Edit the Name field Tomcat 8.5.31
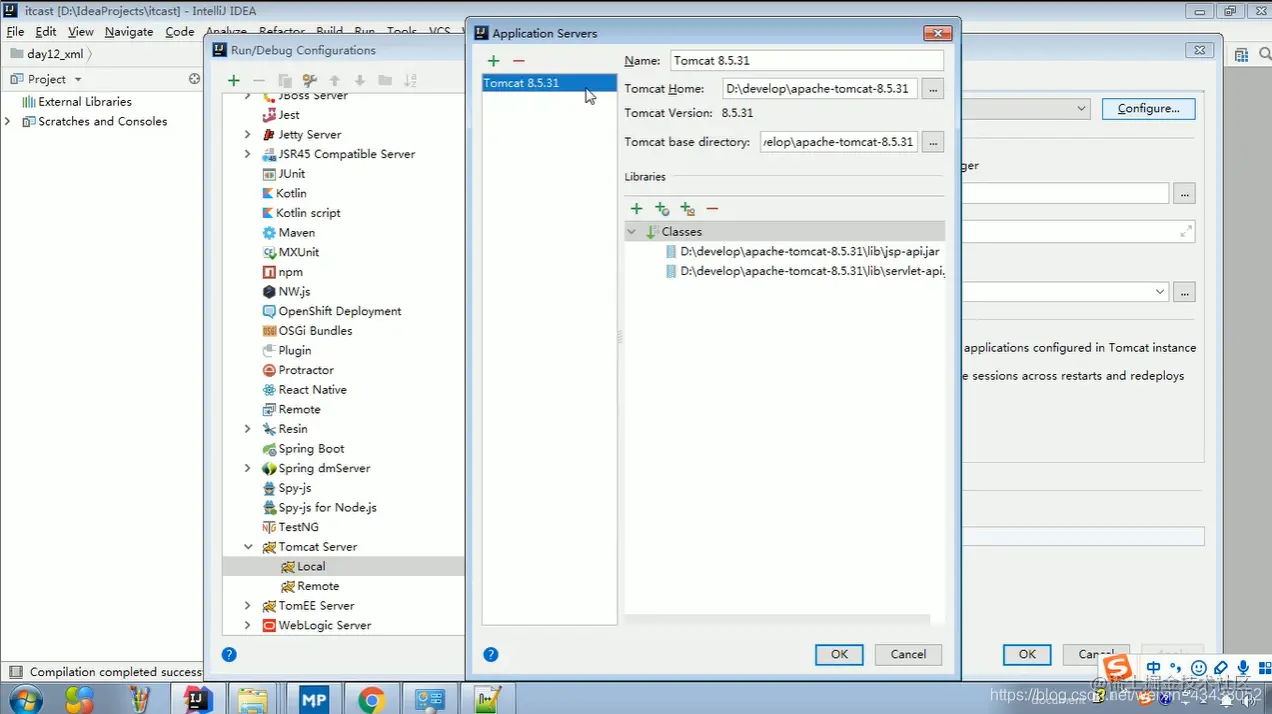 [806, 61]
